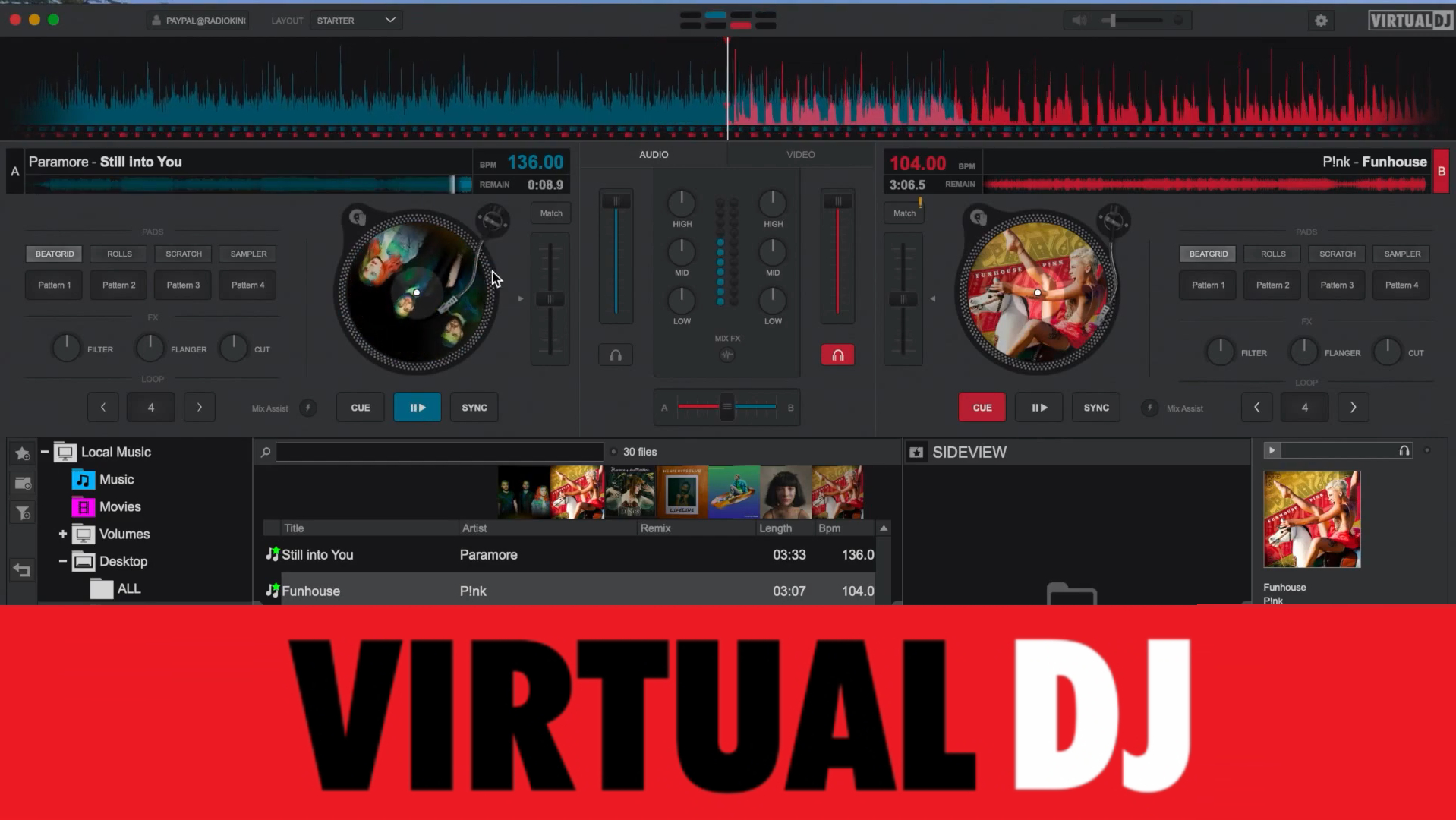Click prelisten headphone icon in info panel
This screenshot has height=820, width=1456.
1404,450
